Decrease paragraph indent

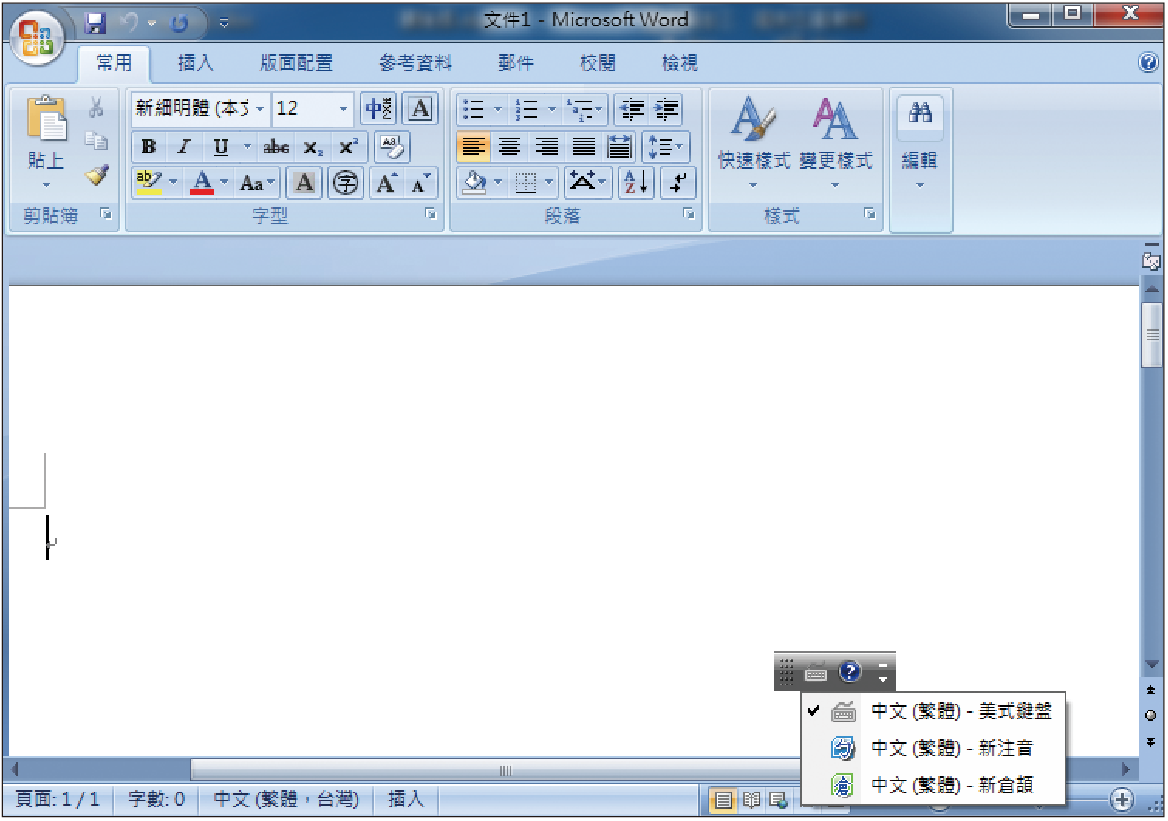click(632, 110)
